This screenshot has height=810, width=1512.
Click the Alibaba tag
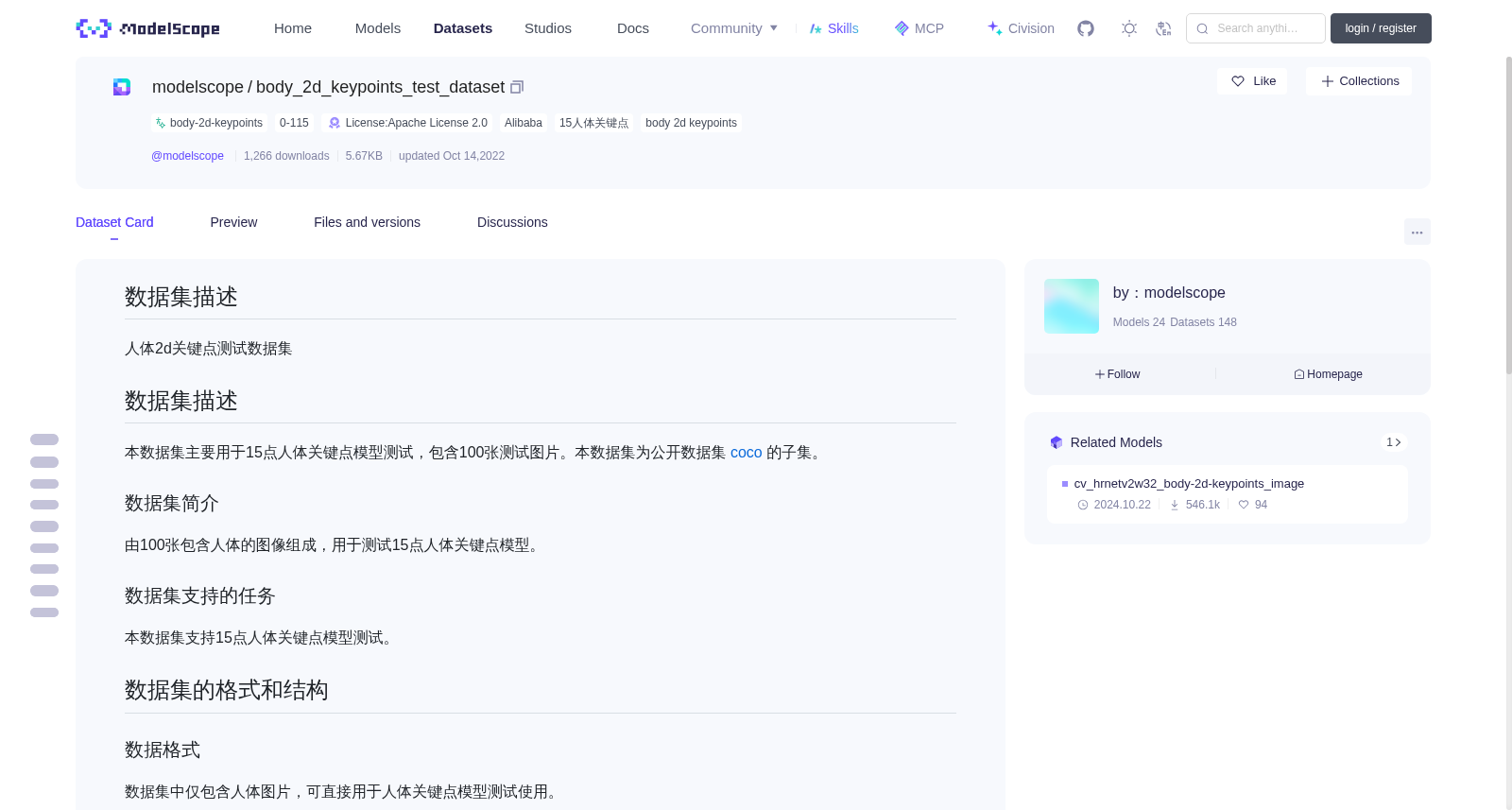[x=524, y=123]
